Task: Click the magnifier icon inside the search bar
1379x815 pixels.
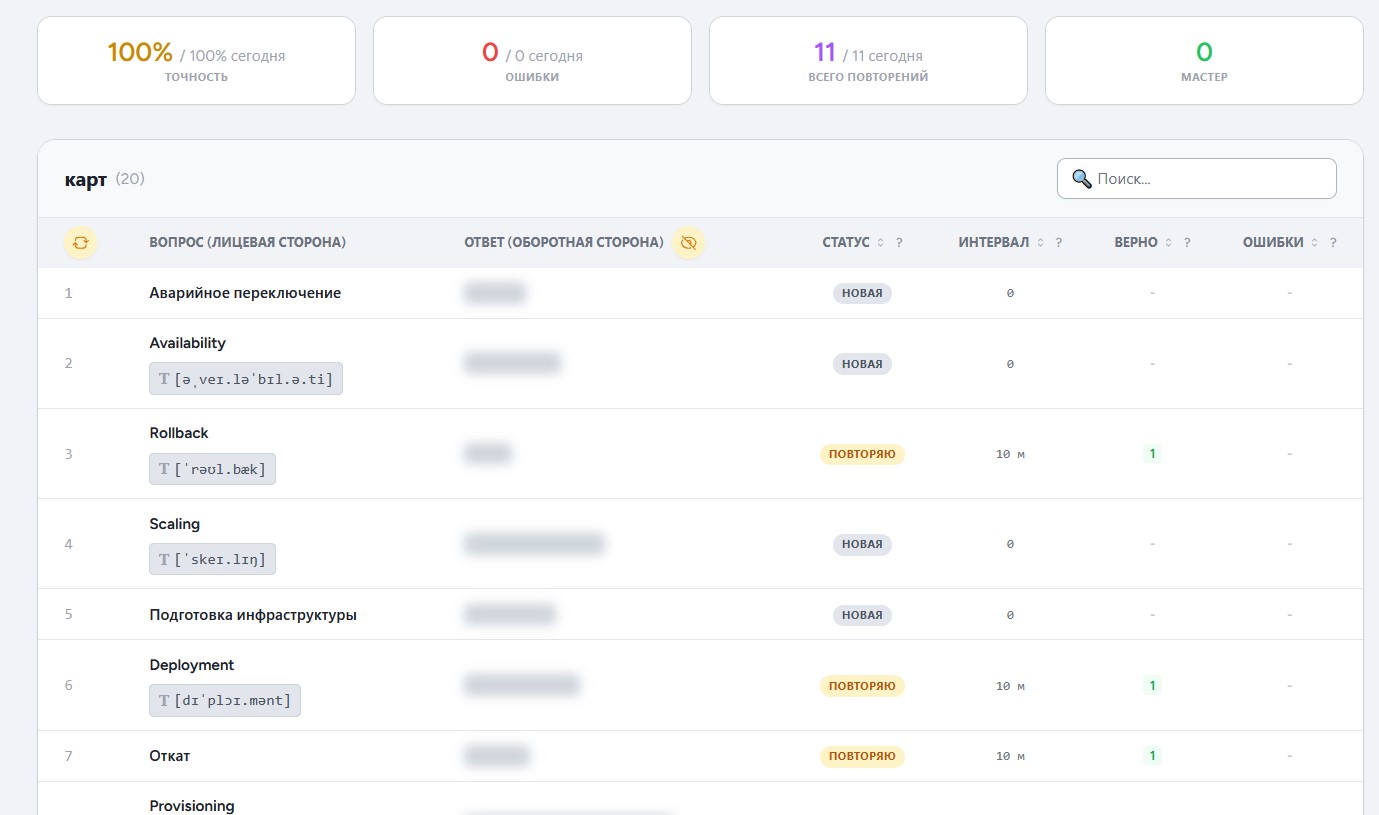Action: click(1081, 178)
